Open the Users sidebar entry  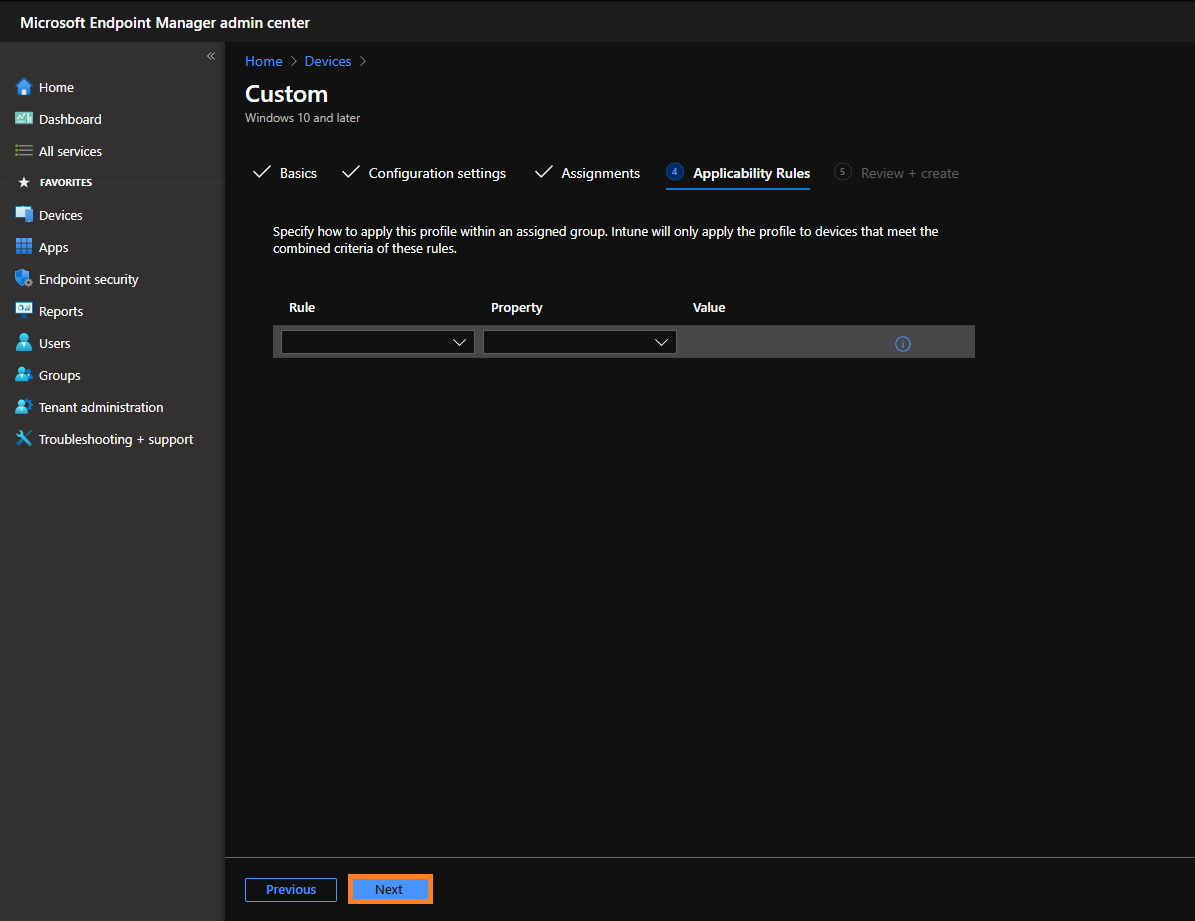tap(55, 344)
